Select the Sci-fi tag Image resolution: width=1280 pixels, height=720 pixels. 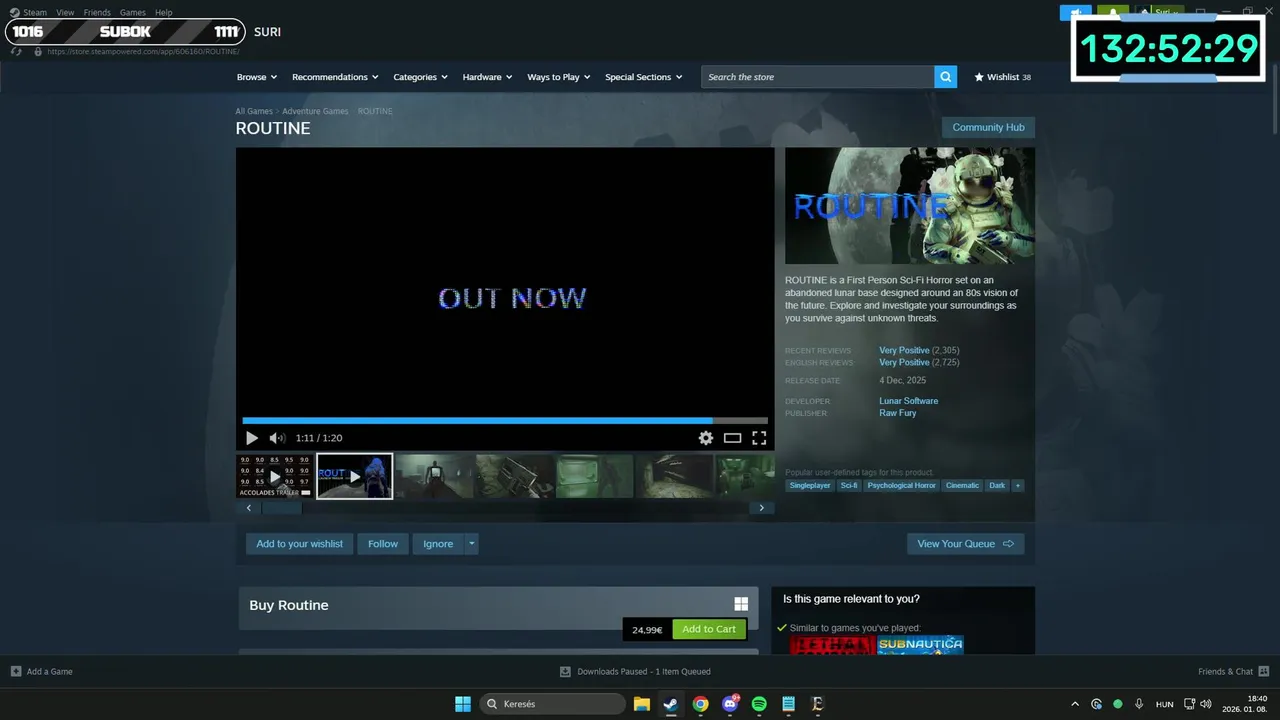(x=849, y=485)
